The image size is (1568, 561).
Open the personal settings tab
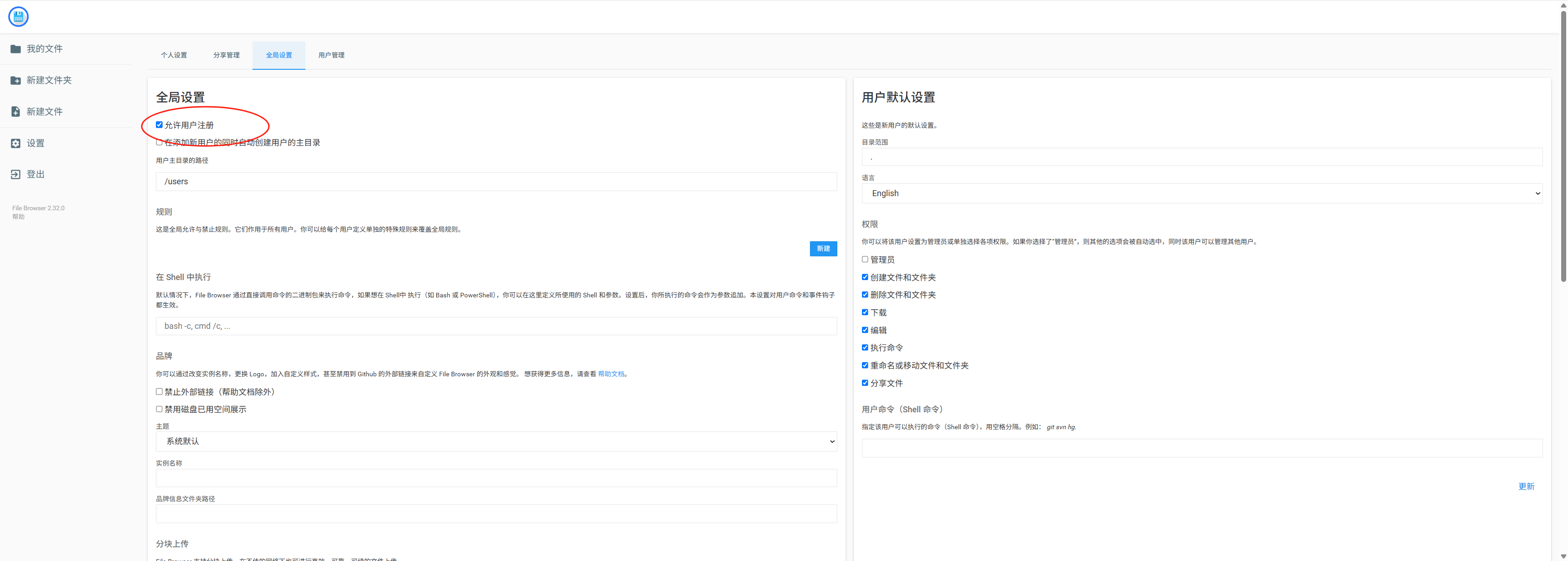click(x=174, y=56)
